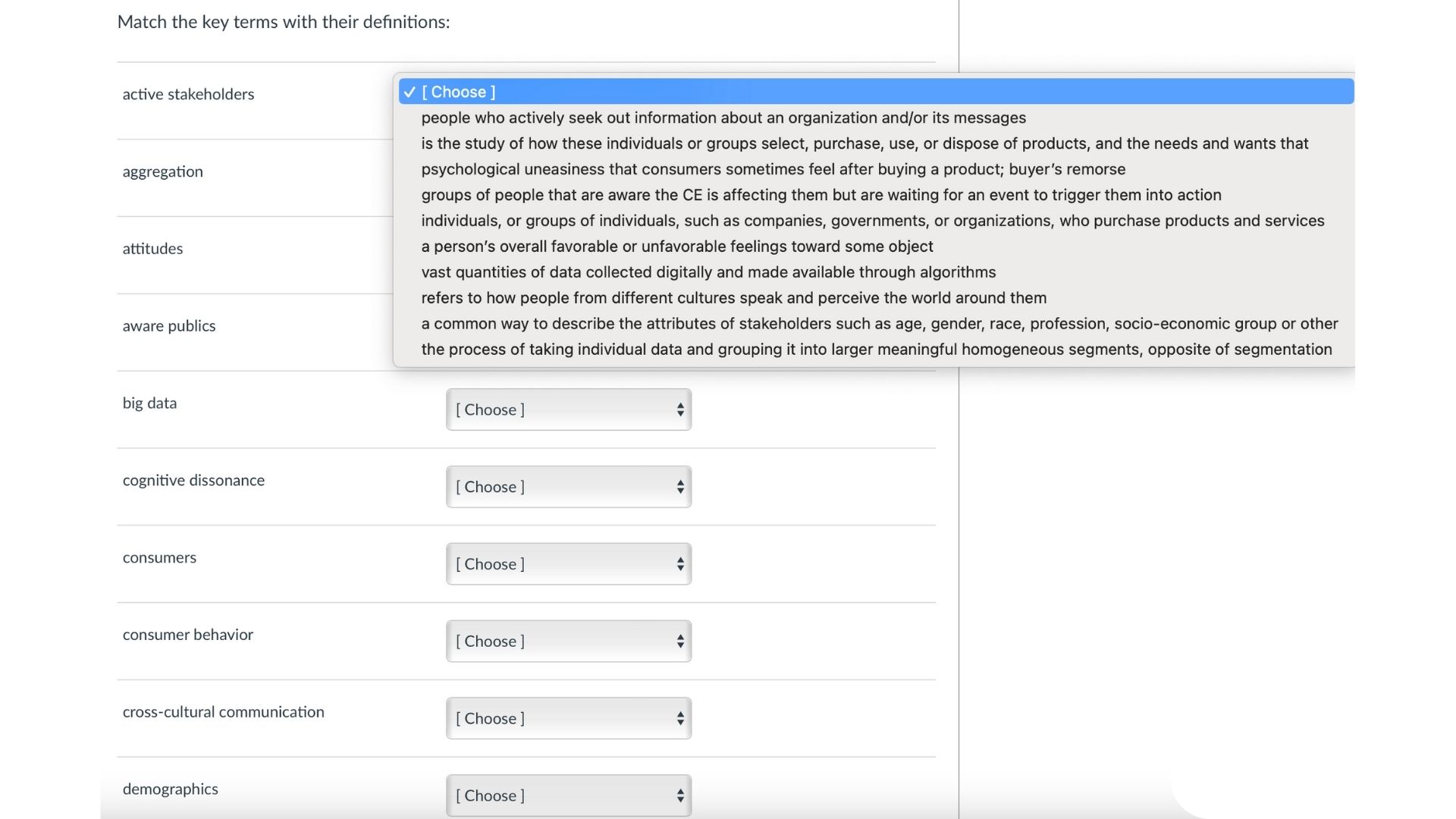
Task: Open the dropdown for 'consumer behavior'
Action: 568,641
